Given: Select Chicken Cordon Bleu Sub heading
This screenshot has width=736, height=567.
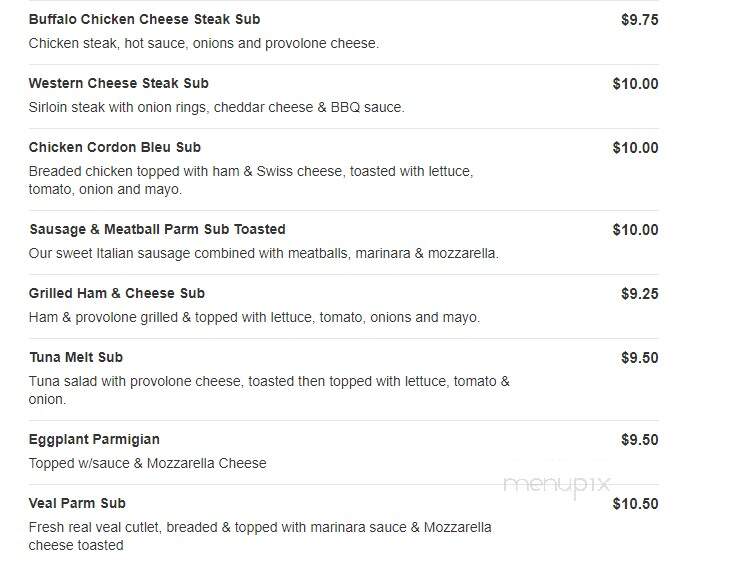Looking at the screenshot, I should (x=115, y=147).
